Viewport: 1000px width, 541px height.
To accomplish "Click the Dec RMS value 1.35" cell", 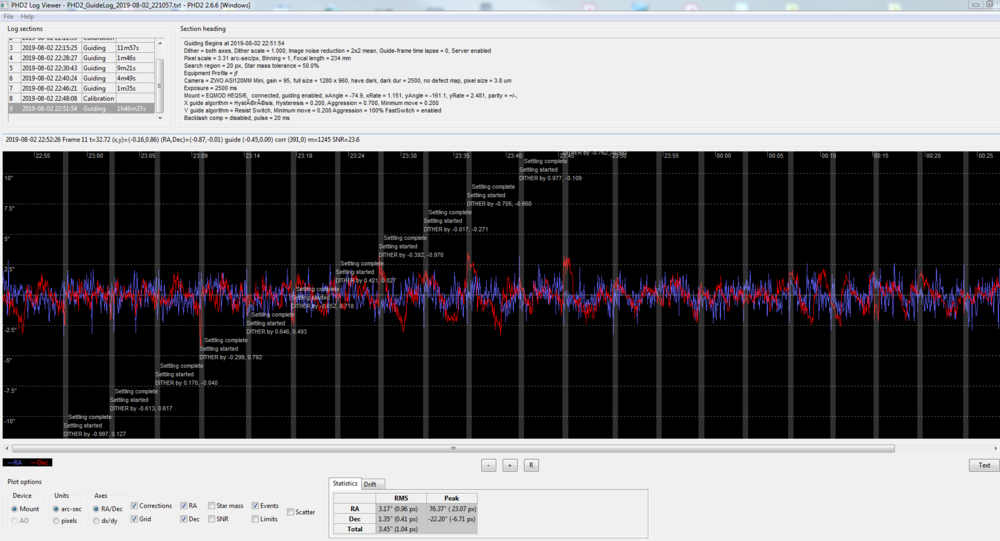I will coord(401,519).
